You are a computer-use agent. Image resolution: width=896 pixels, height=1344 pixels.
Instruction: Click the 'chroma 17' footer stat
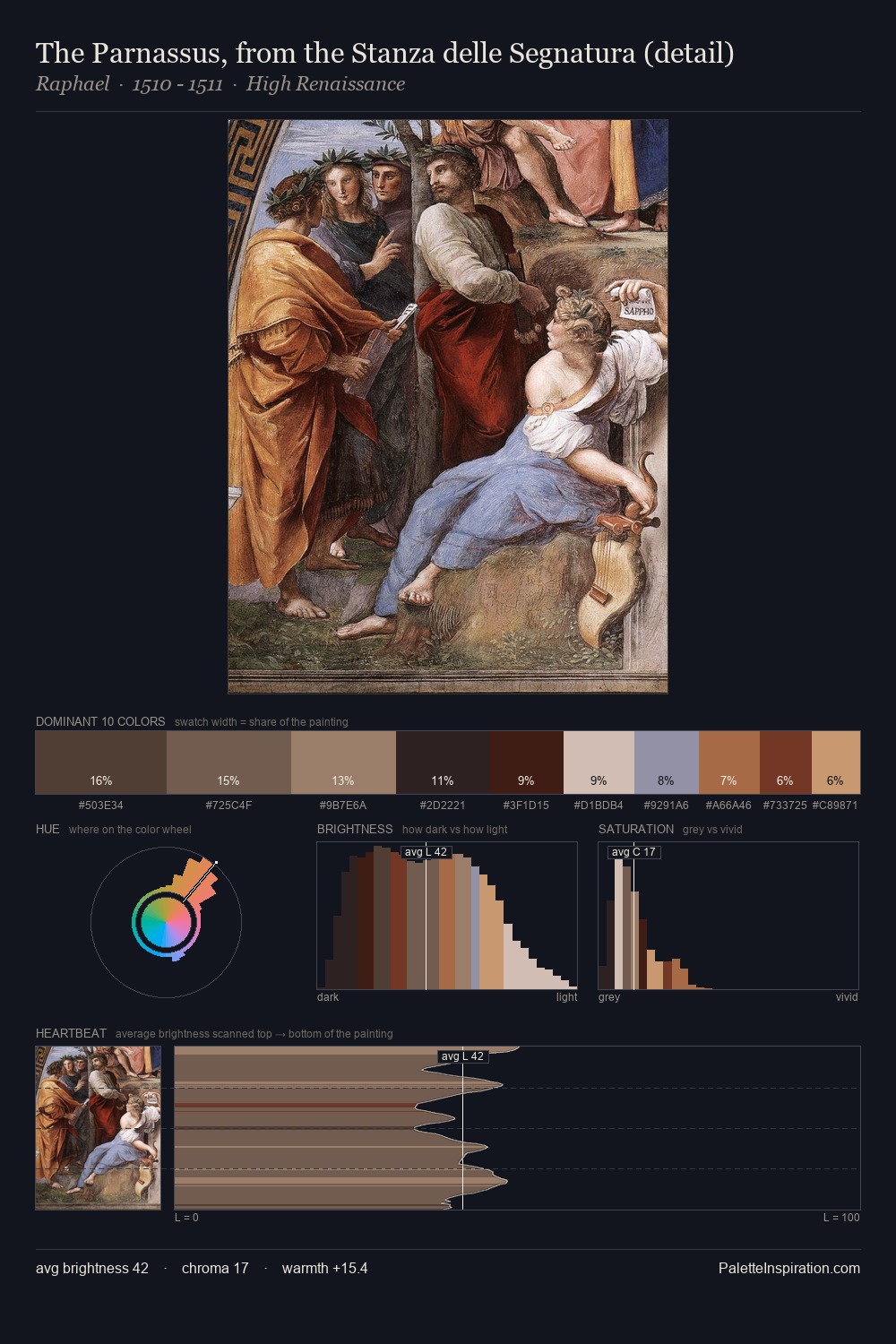coord(215,1269)
